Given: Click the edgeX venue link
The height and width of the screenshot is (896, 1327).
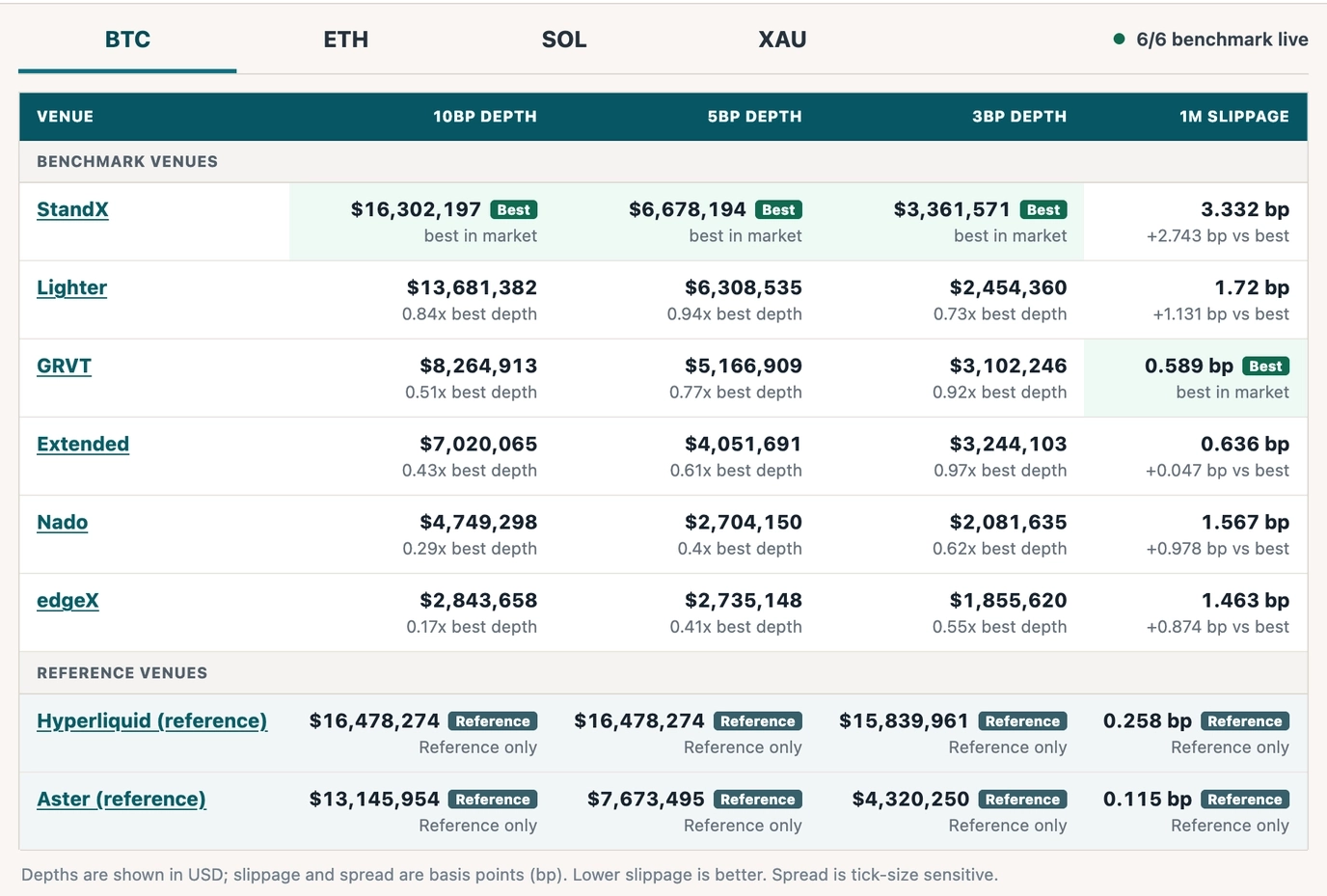Looking at the screenshot, I should pos(68,600).
